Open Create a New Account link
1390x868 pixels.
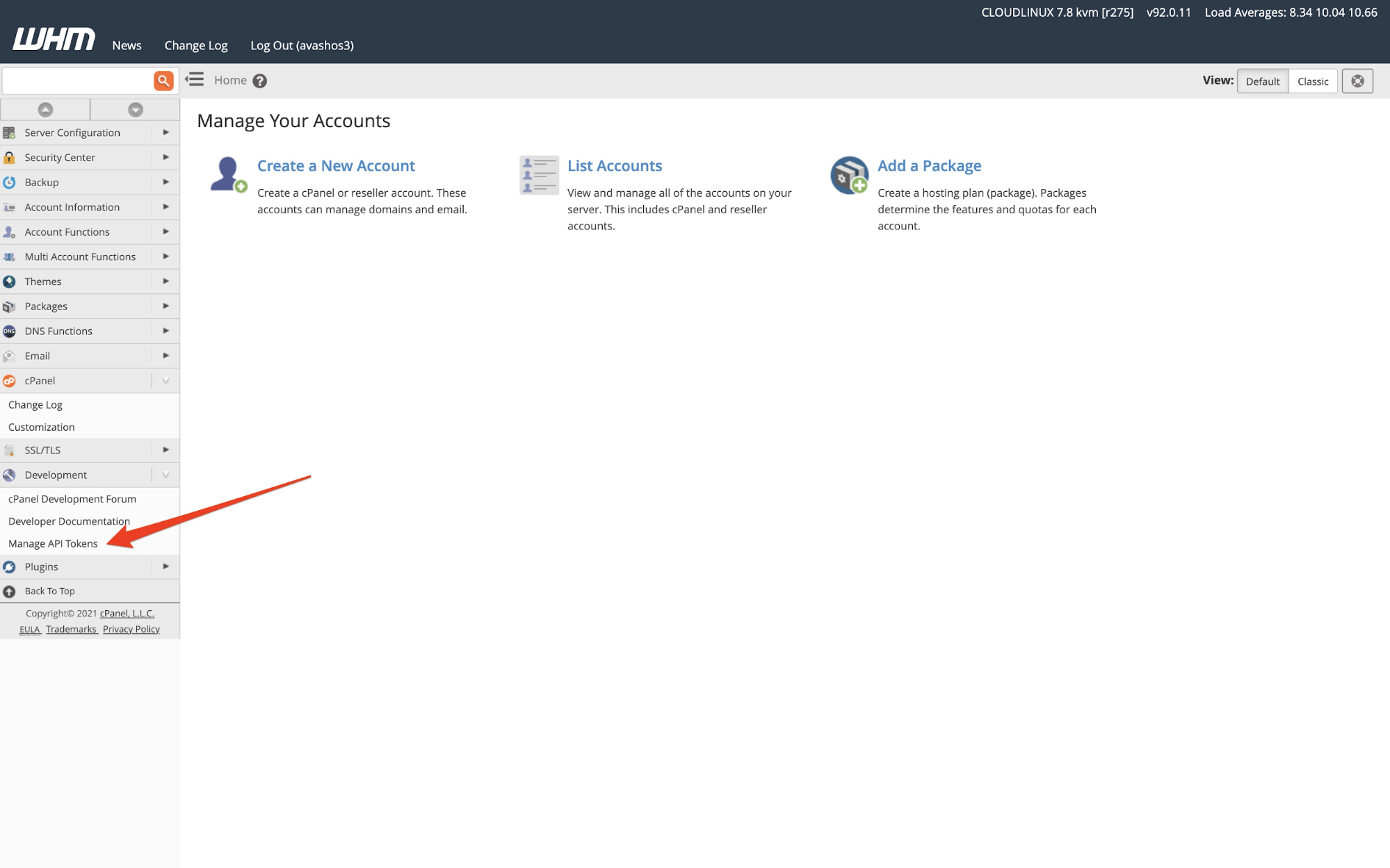click(x=336, y=165)
